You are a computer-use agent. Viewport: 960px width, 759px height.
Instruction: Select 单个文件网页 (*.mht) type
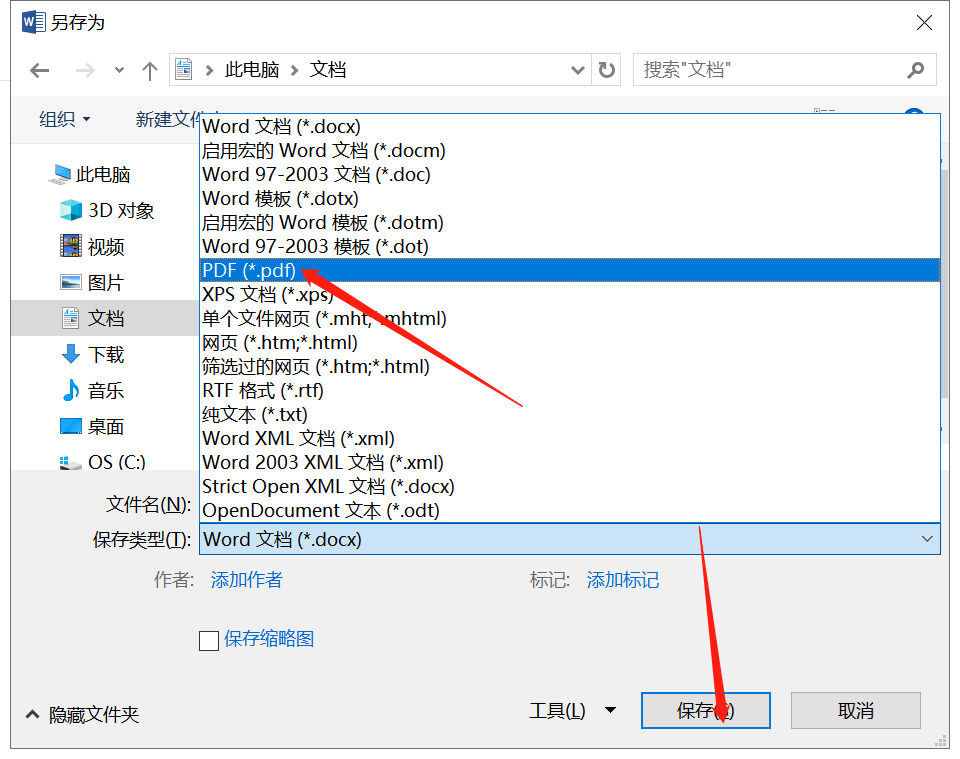click(x=570, y=318)
